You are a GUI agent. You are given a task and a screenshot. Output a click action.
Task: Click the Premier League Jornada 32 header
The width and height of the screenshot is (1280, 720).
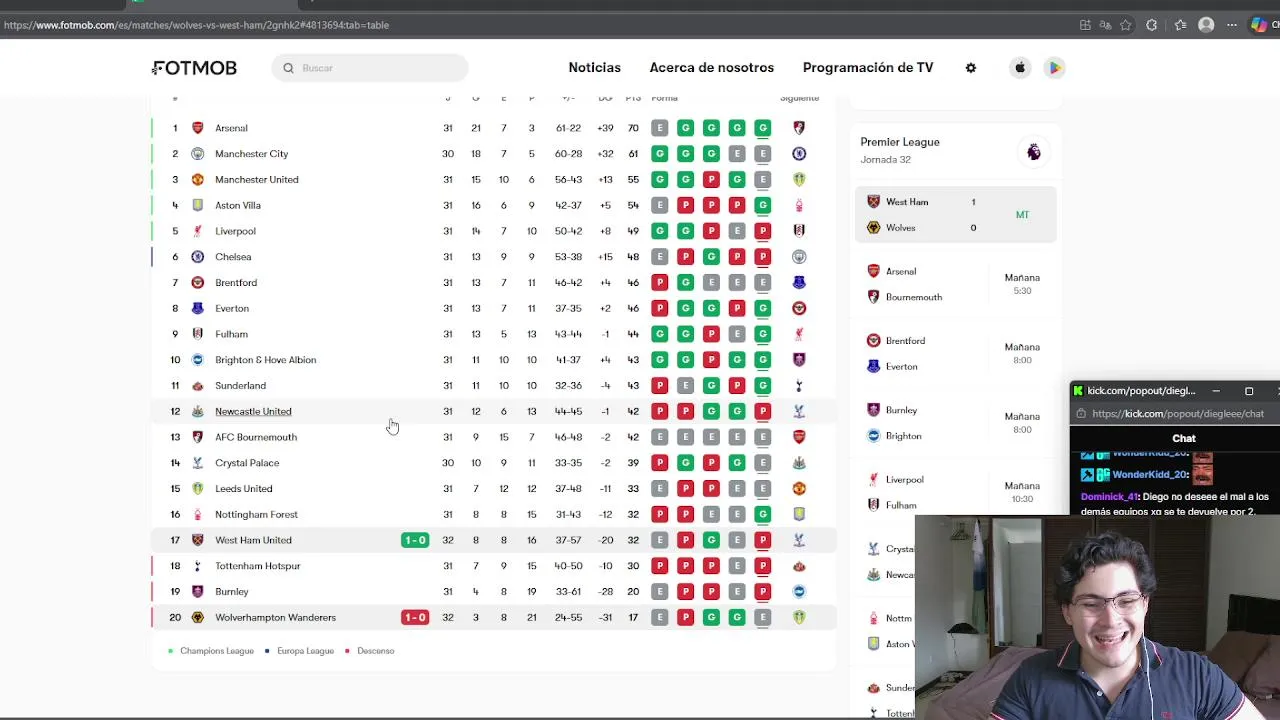(x=900, y=150)
